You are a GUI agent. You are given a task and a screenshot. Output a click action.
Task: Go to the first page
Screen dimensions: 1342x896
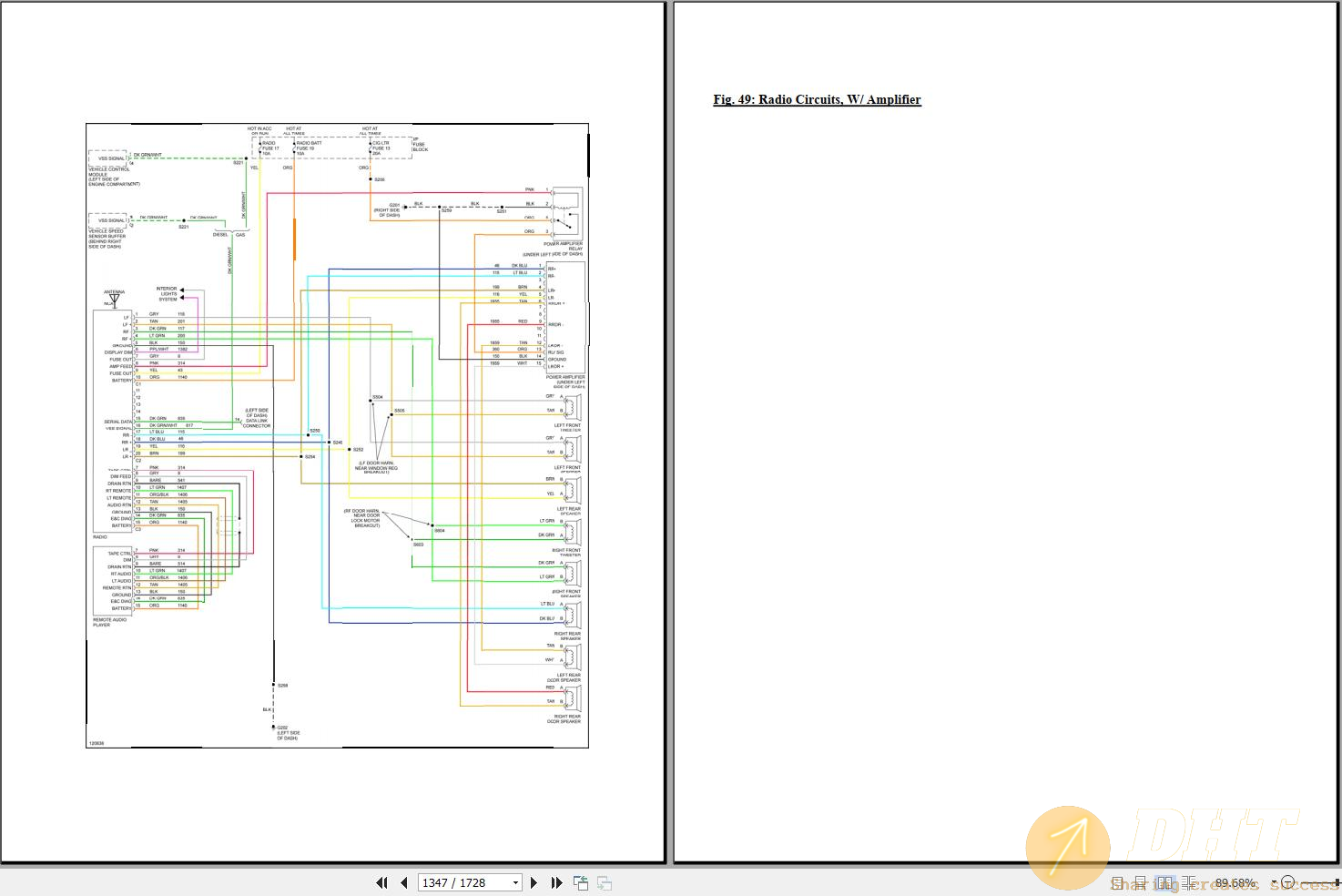click(381, 882)
